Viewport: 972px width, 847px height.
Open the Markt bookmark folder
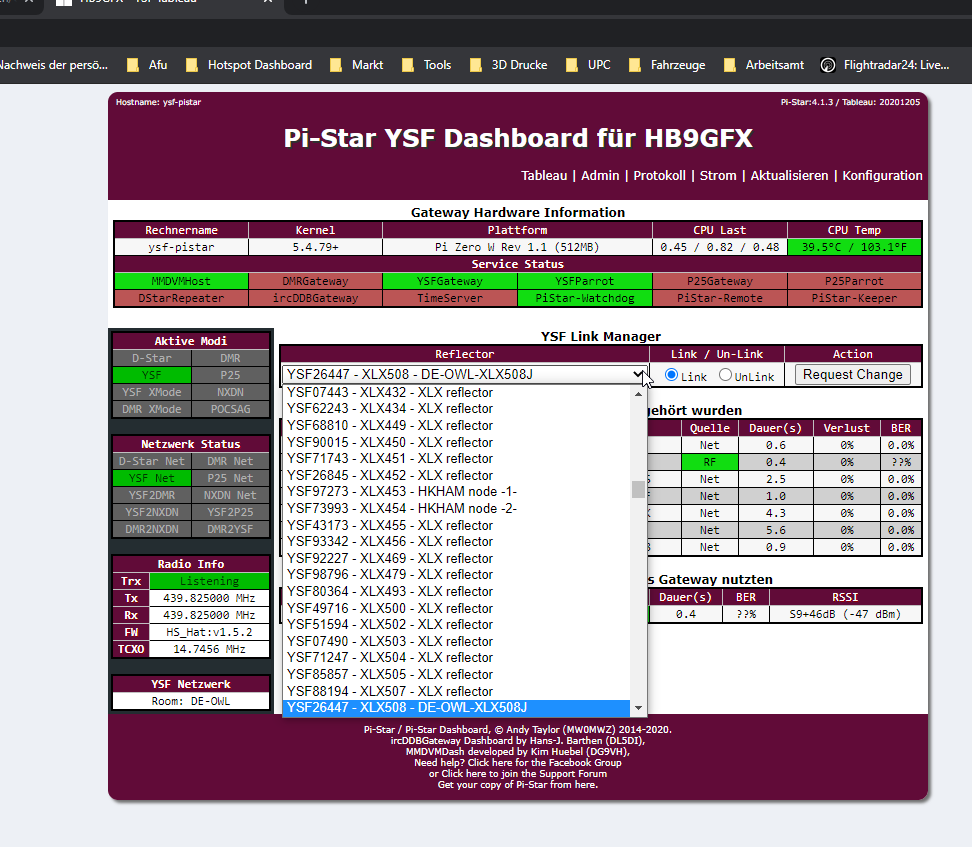tap(356, 65)
